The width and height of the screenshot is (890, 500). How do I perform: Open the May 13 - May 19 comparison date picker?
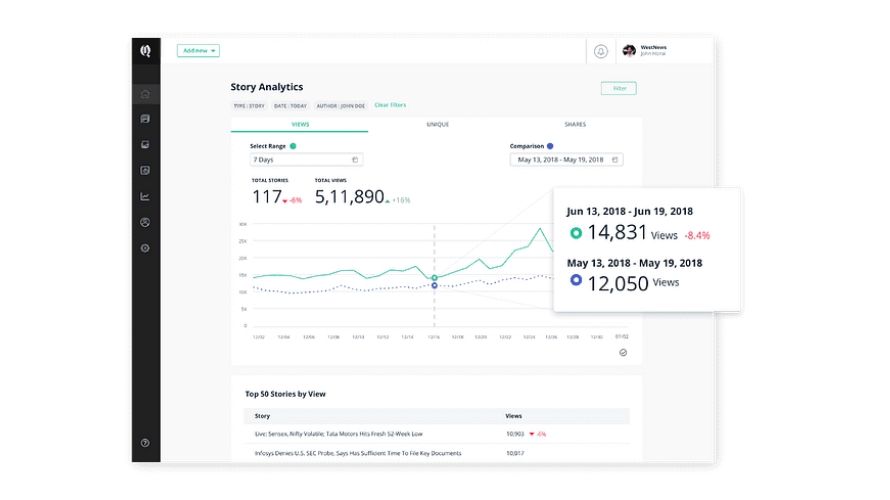coord(566,160)
